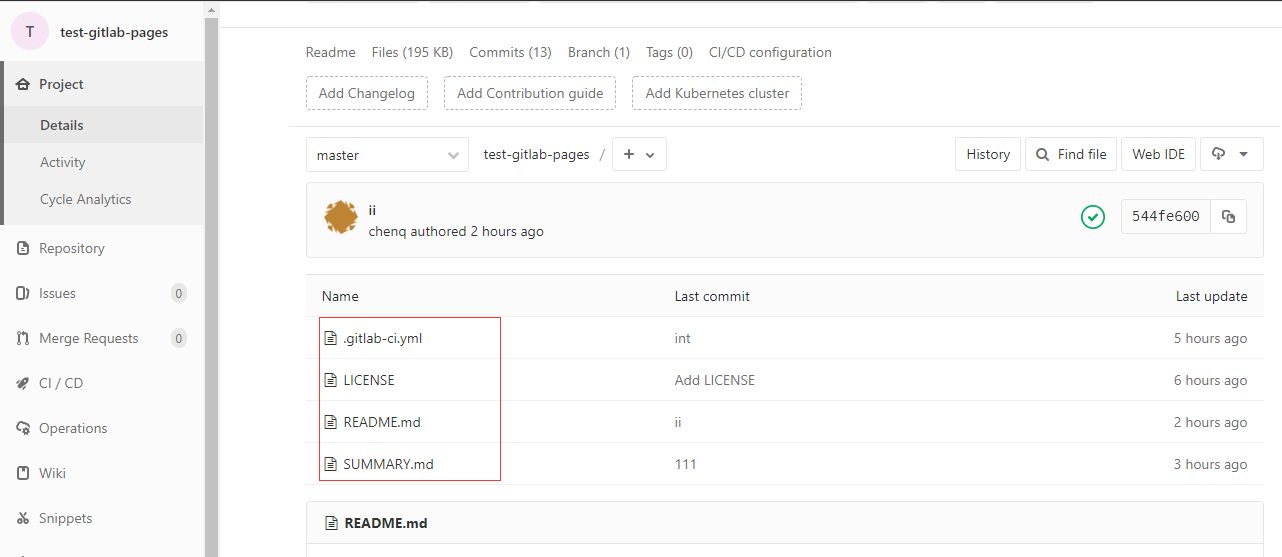1282x557 pixels.
Task: Select Cycle Analytics in sidebar
Action: tap(86, 199)
